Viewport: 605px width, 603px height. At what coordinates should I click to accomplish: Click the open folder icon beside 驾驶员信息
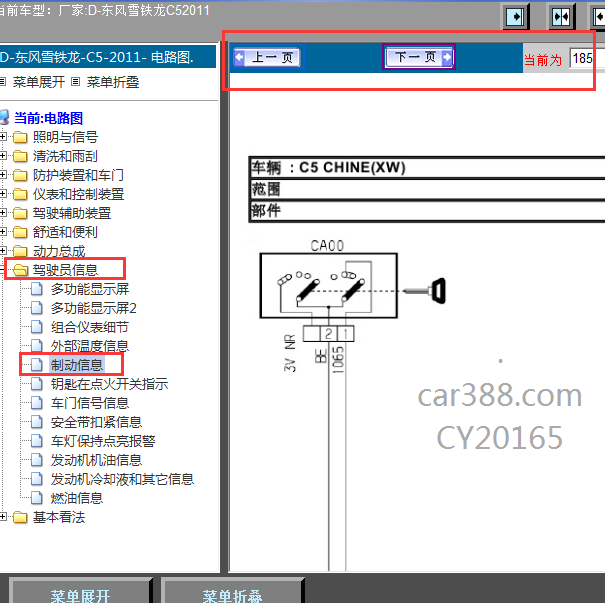(x=20, y=270)
